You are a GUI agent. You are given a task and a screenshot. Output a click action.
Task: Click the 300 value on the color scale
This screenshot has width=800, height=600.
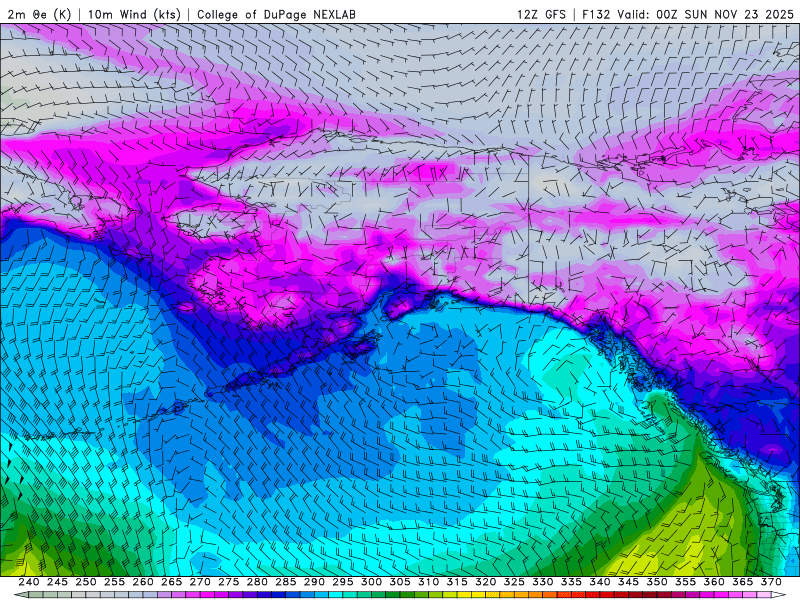(371, 582)
